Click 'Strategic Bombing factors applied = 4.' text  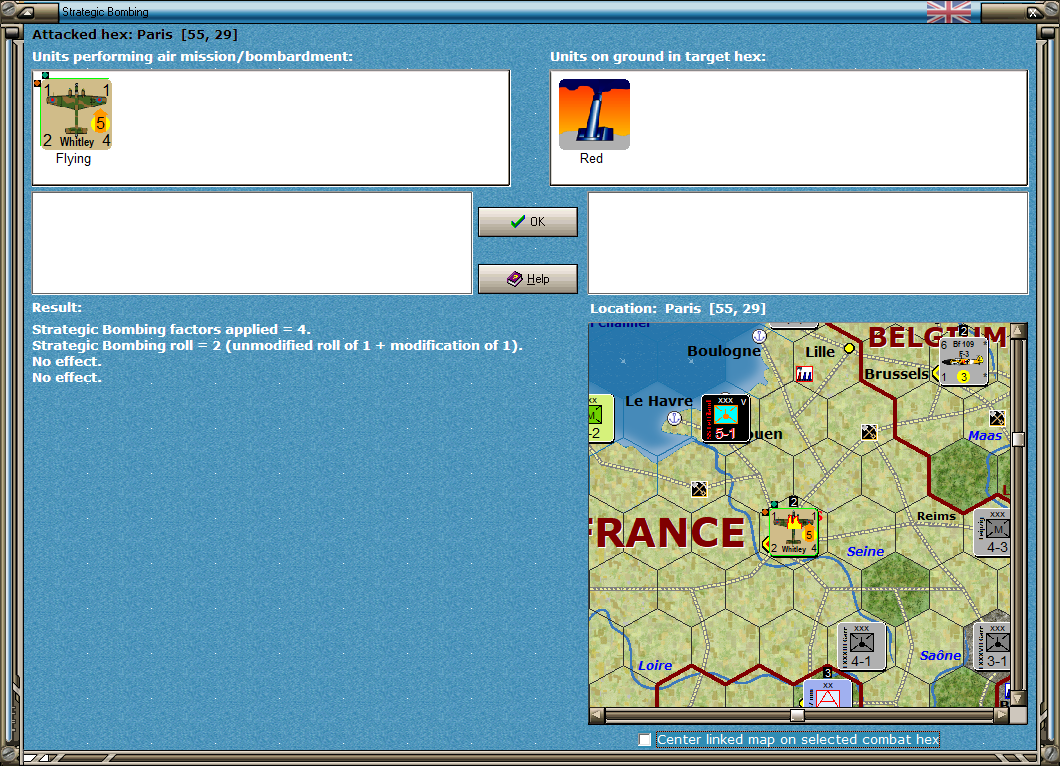point(171,329)
